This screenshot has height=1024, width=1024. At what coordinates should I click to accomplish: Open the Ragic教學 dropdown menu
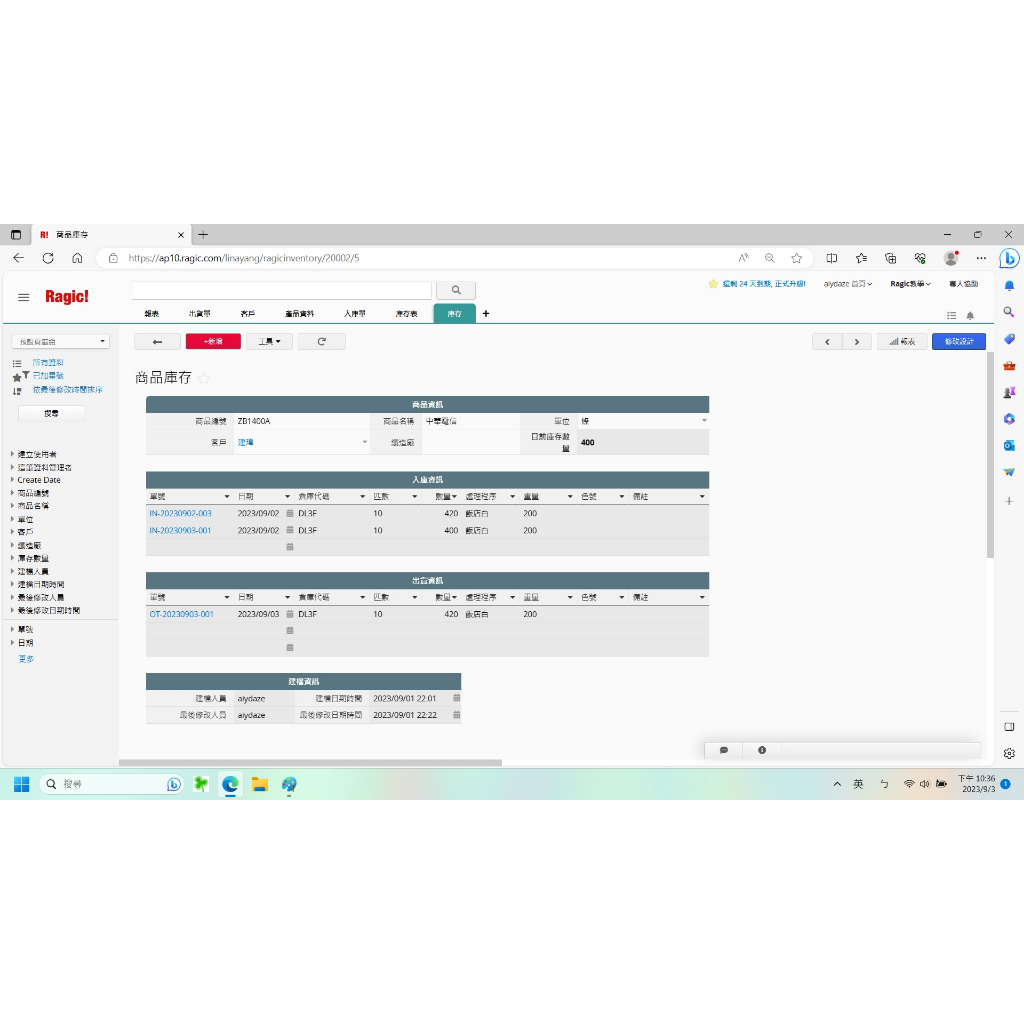tap(910, 284)
